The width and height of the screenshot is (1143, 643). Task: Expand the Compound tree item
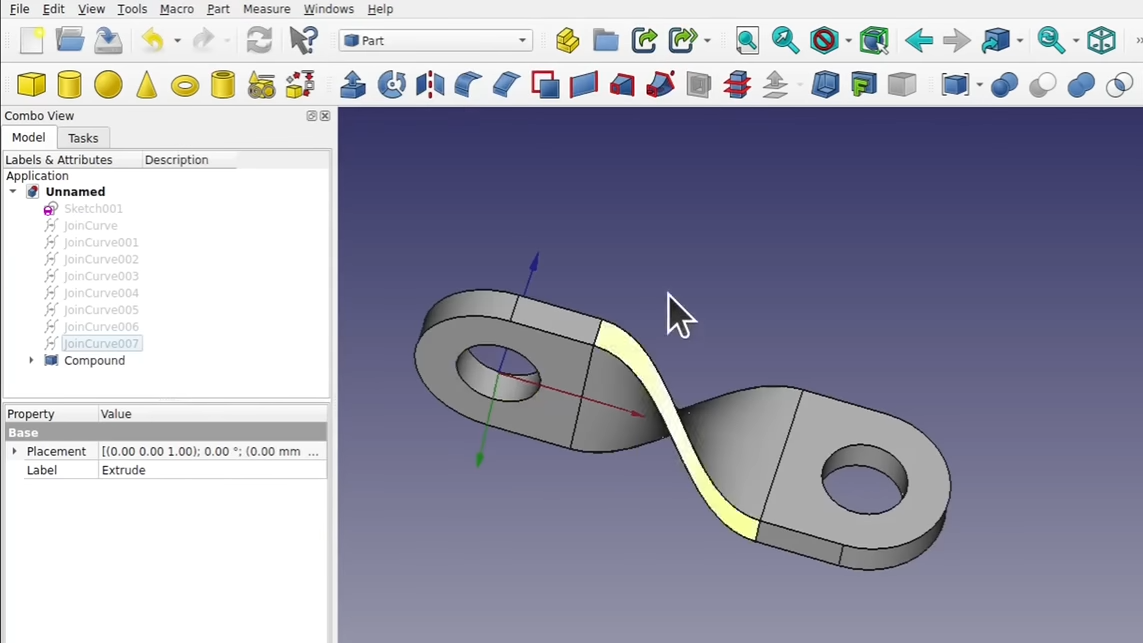click(x=31, y=360)
